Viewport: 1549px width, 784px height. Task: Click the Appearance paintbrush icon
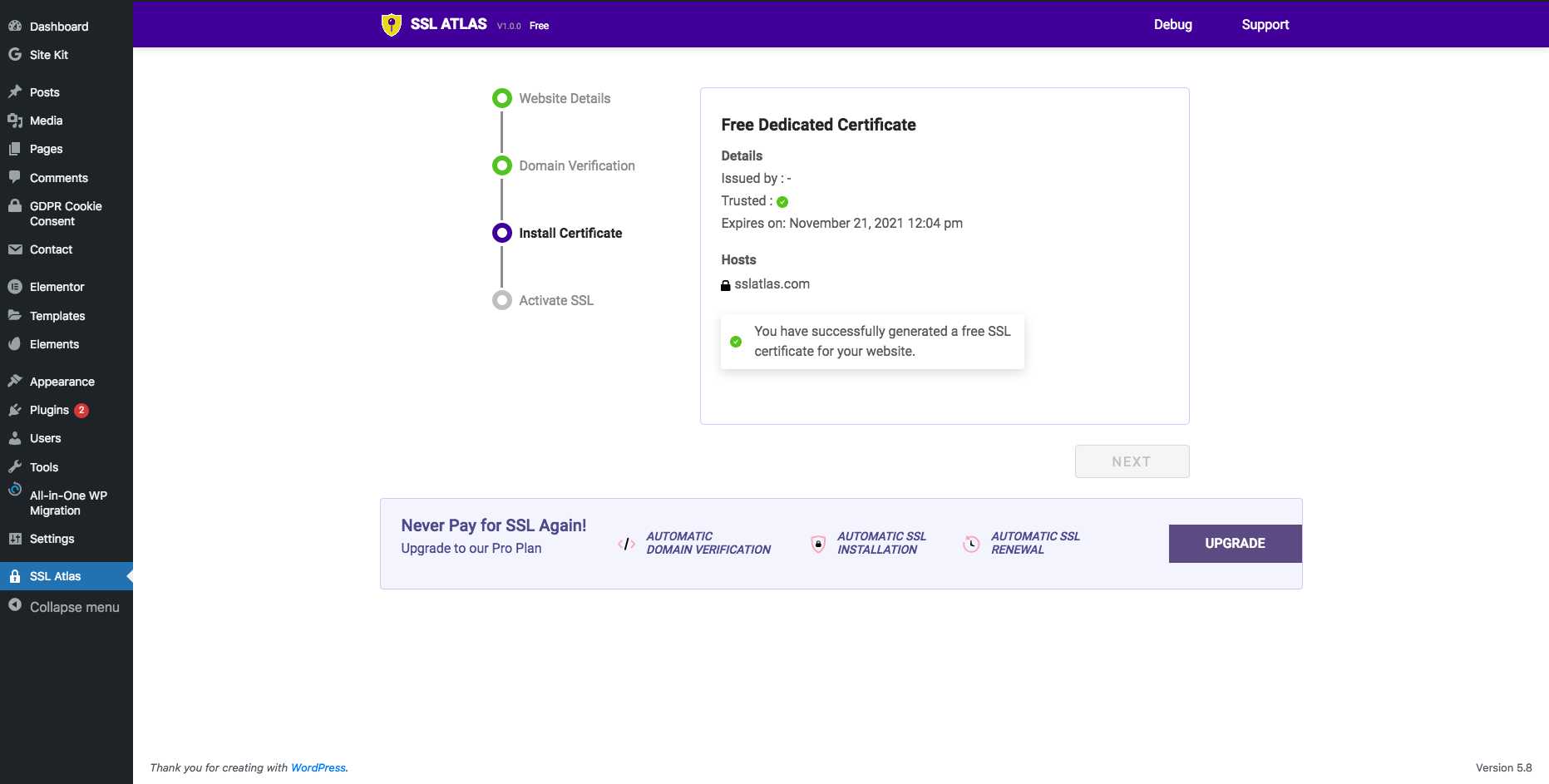point(15,381)
